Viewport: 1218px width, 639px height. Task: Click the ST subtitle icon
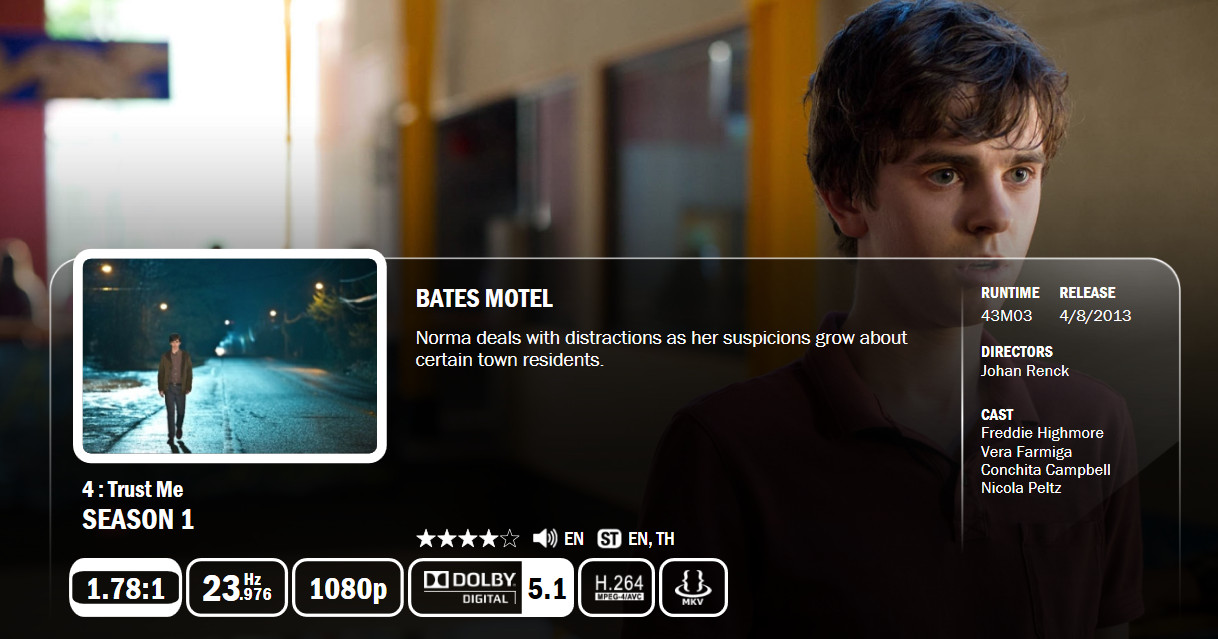pos(609,539)
